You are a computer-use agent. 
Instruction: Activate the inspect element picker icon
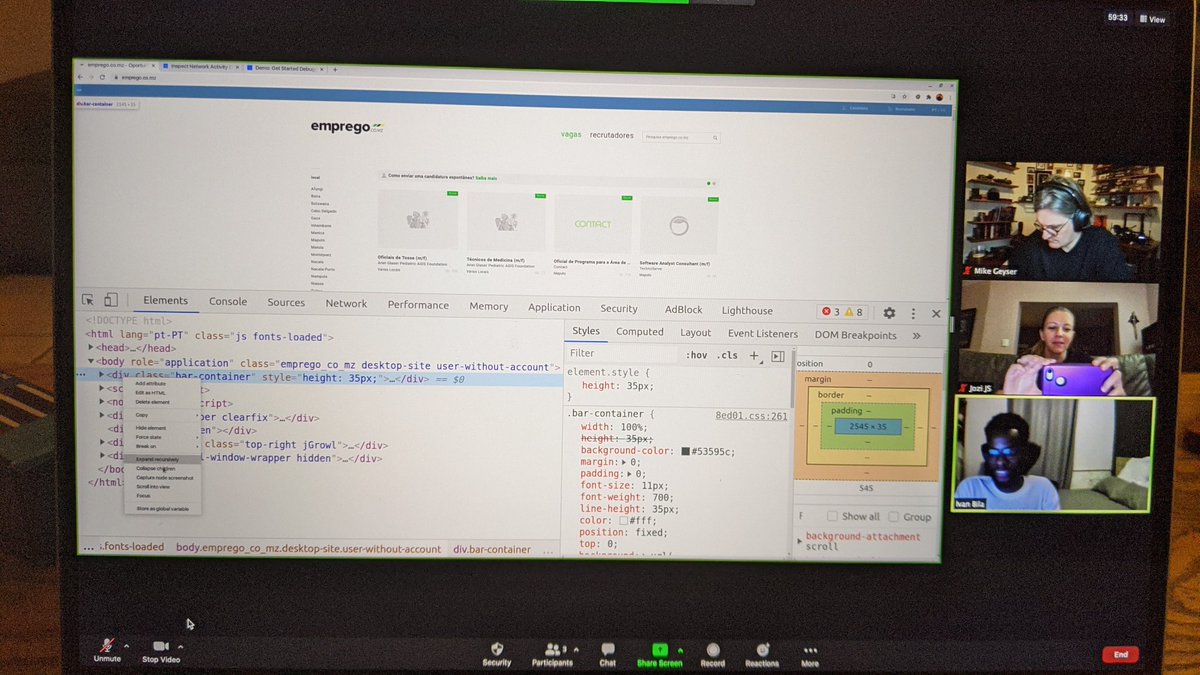point(88,299)
